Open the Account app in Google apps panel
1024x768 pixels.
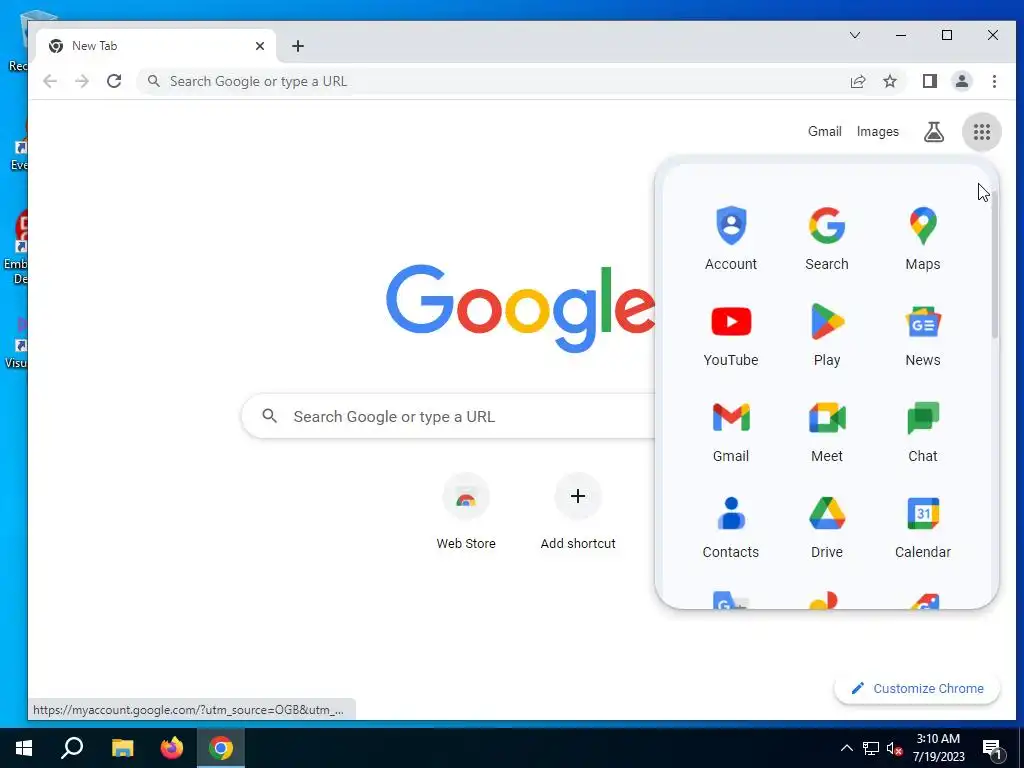pos(731,238)
